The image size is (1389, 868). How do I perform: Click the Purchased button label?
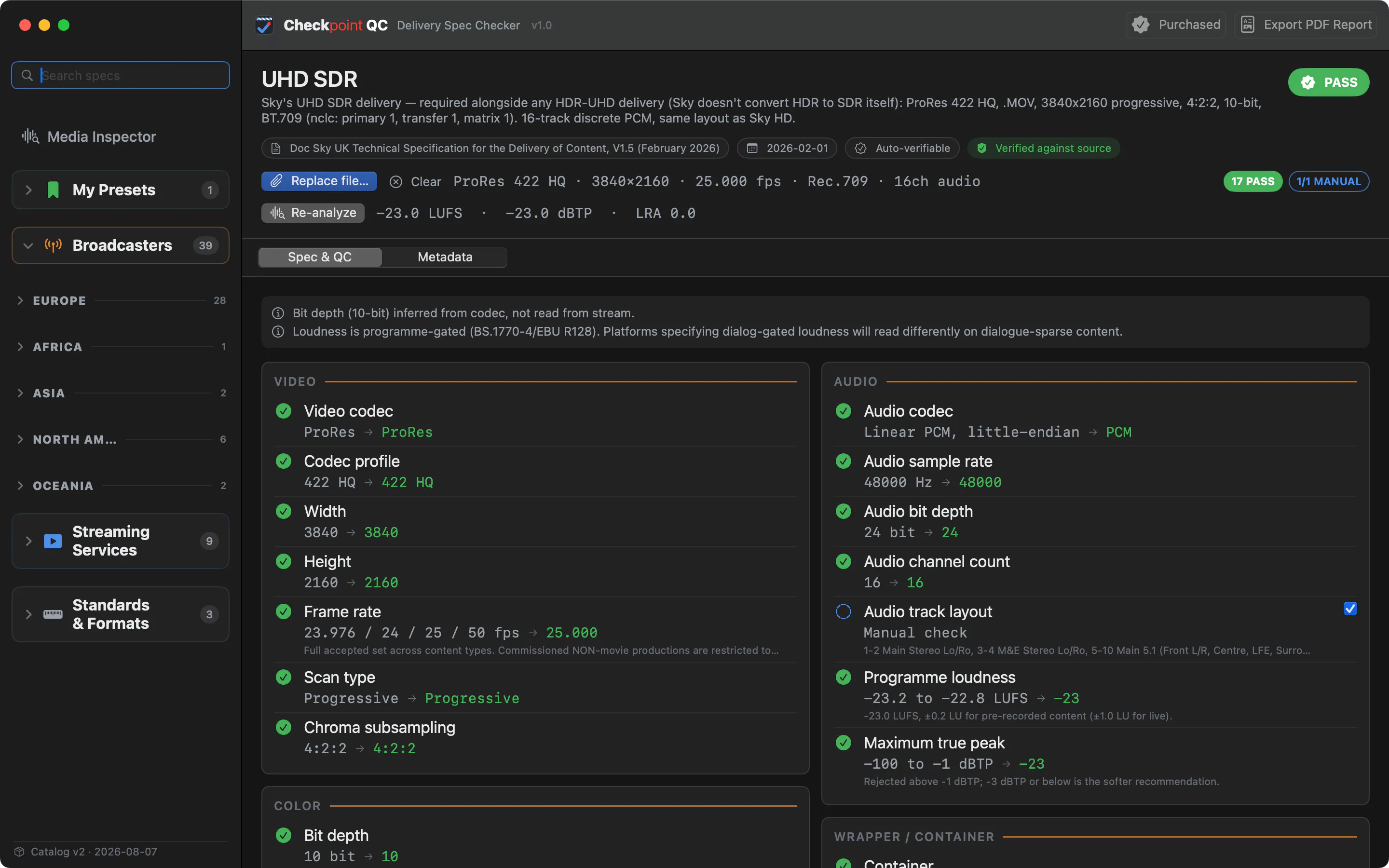coord(1189,25)
